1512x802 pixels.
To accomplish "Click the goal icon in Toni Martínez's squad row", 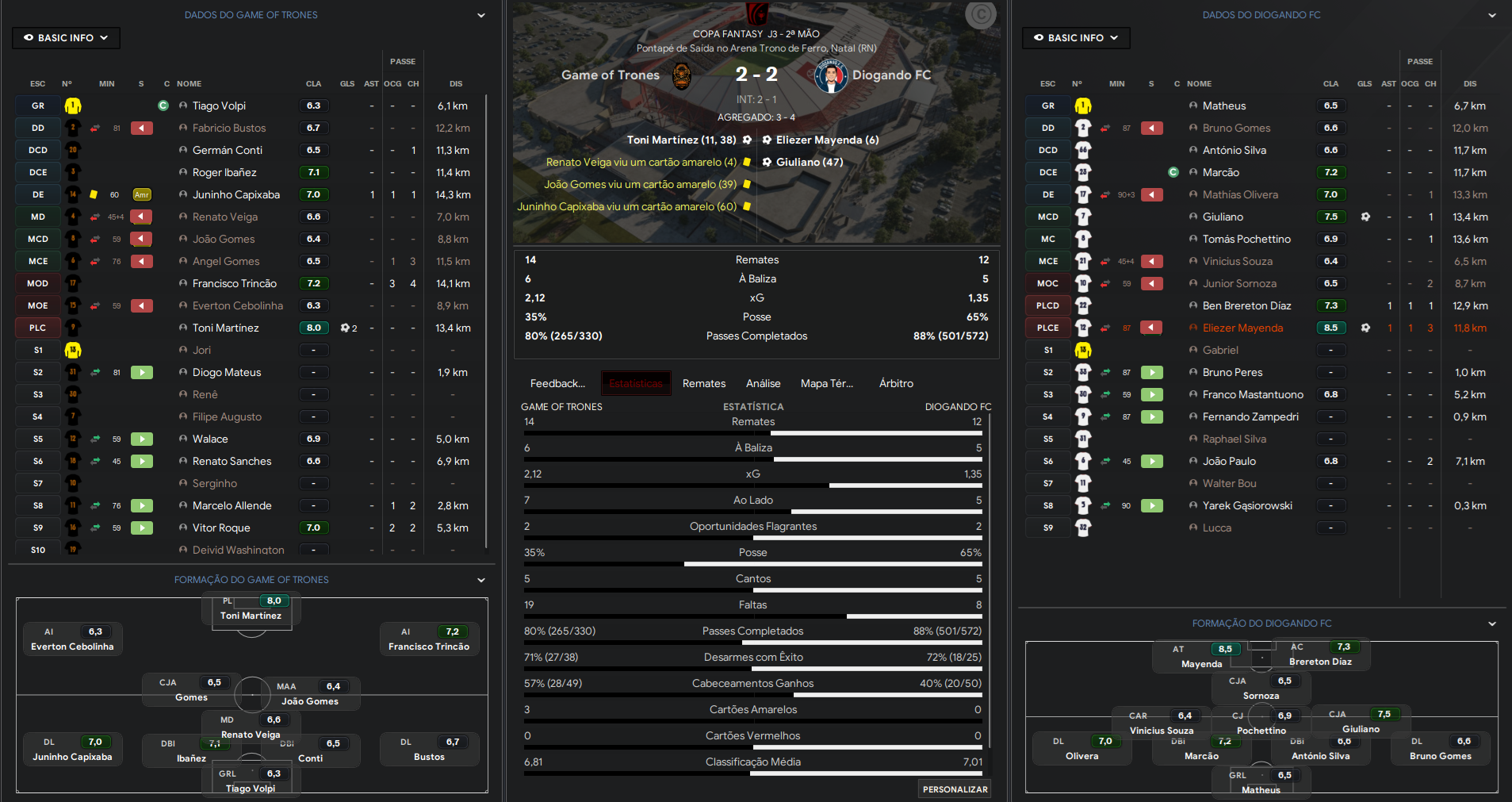I will pos(346,328).
